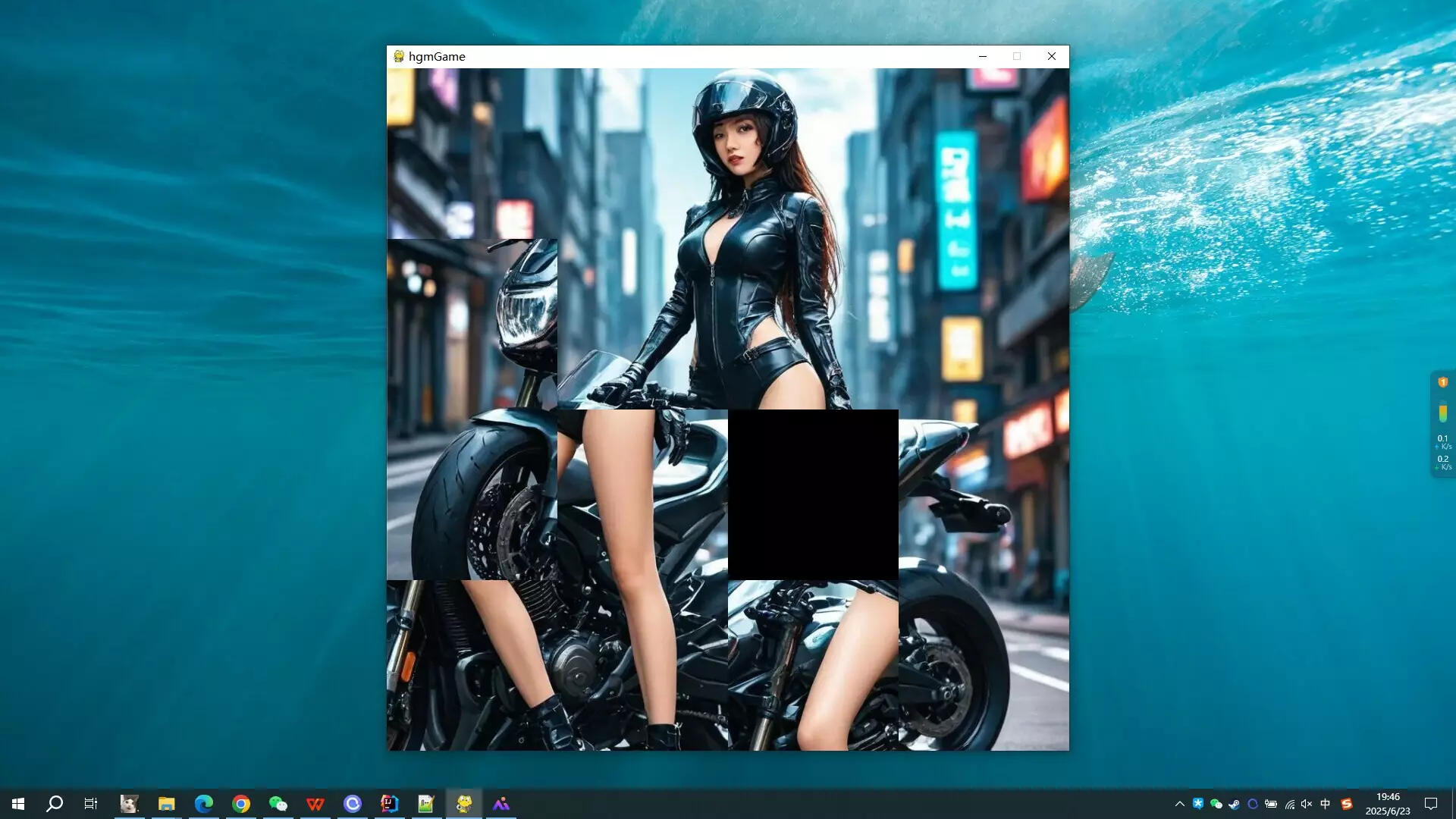This screenshot has width=1456, height=819.
Task: Mute or unmute the system volume icon
Action: (x=1306, y=803)
